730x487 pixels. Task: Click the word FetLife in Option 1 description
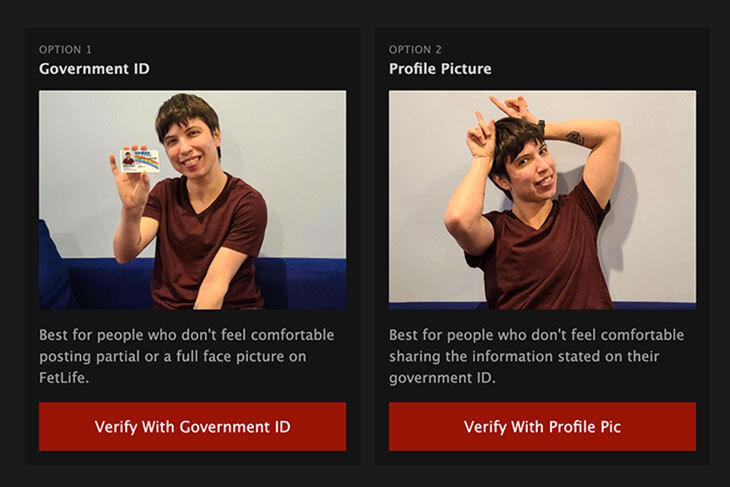point(68,378)
